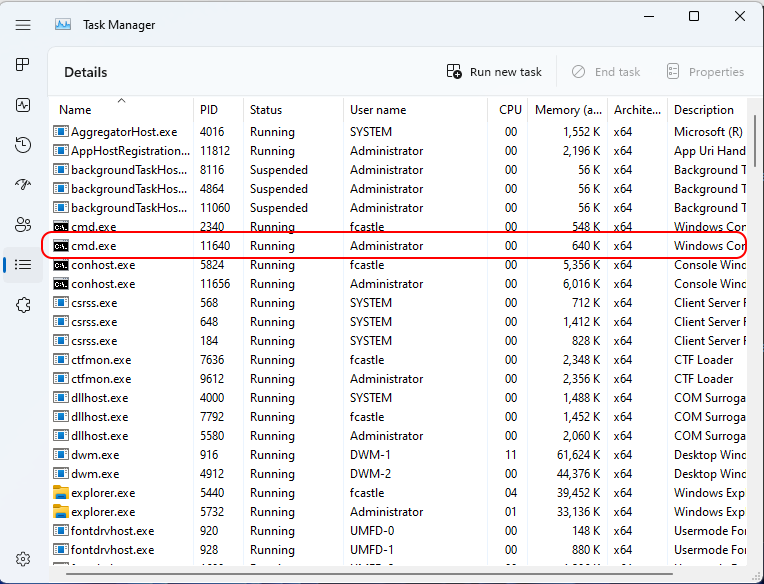Image resolution: width=764 pixels, height=584 pixels.
Task: Maximize the Task Manager window
Action: 694,17
